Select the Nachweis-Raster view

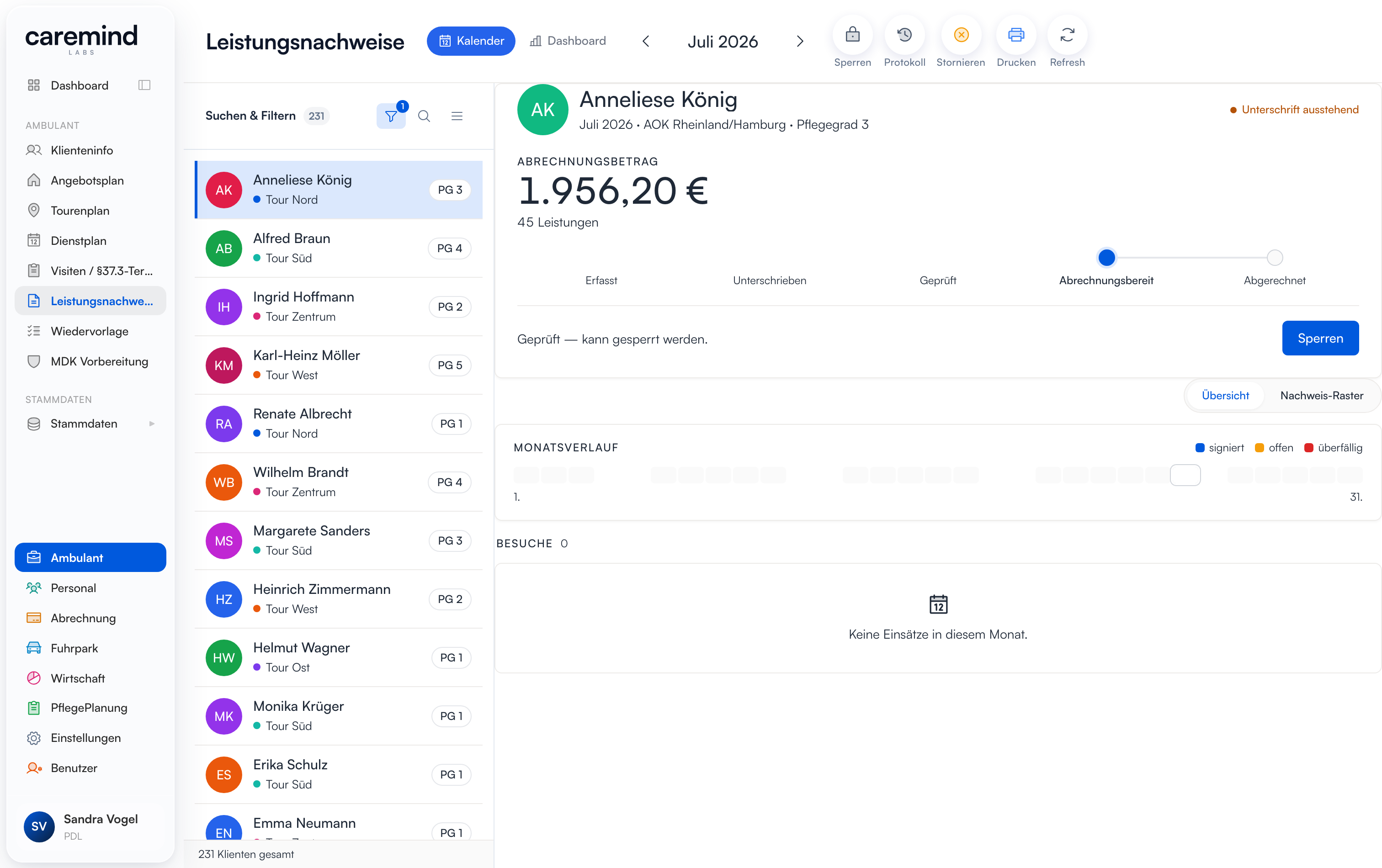(x=1321, y=395)
